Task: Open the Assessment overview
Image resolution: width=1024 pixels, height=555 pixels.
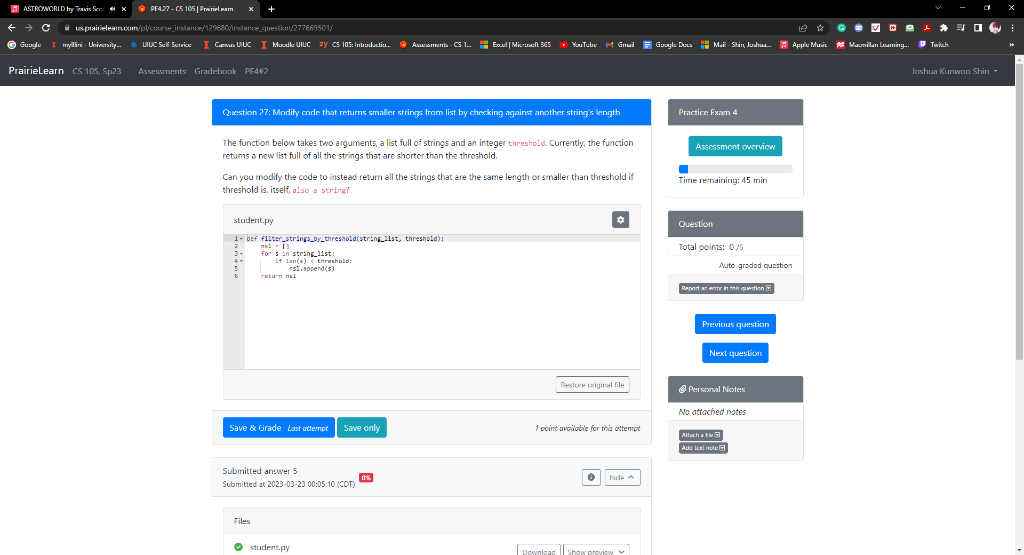Action: tap(735, 146)
